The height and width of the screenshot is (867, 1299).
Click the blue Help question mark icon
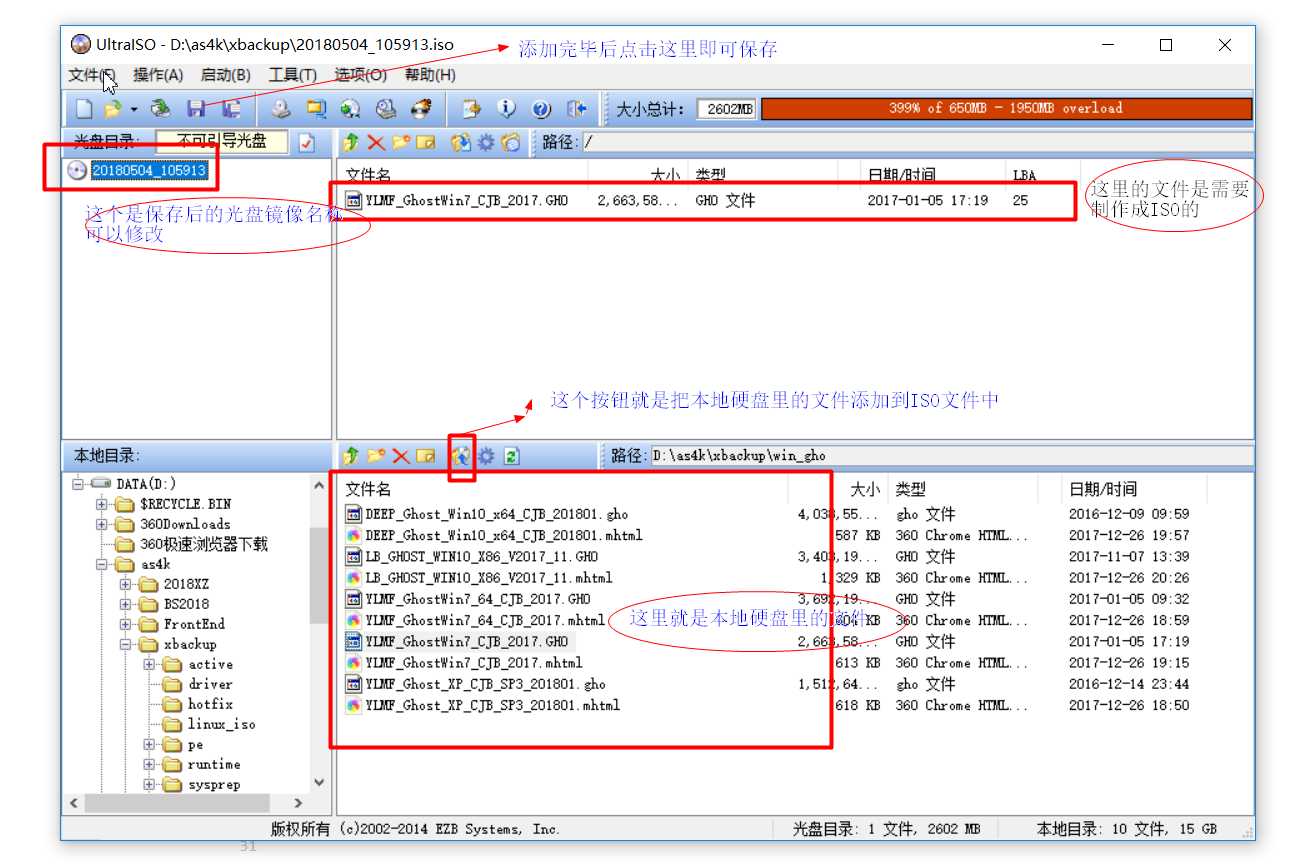click(542, 108)
